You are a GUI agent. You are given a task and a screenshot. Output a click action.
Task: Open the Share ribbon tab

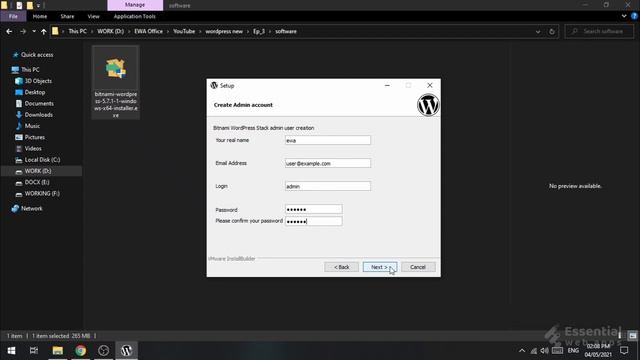[67, 16]
